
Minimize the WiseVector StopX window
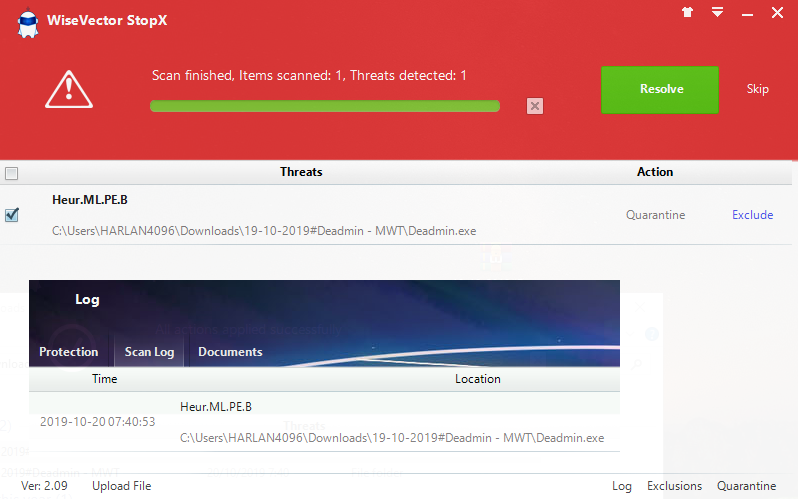pos(747,15)
